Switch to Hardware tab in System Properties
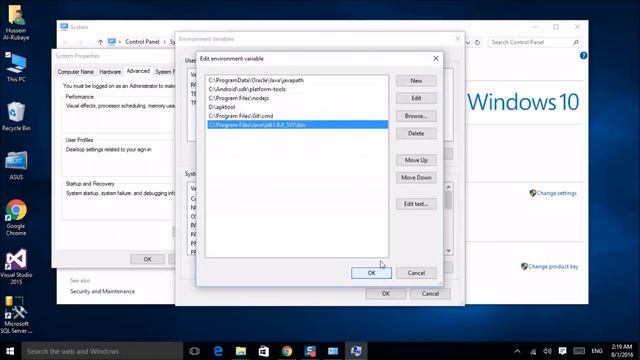The image size is (640, 360). (x=110, y=72)
